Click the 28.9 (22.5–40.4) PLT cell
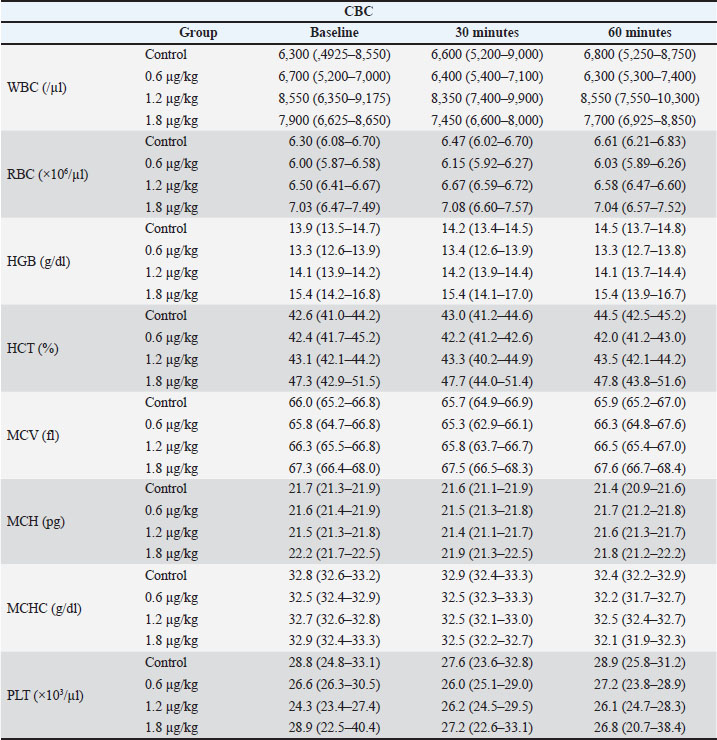 tap(334, 727)
